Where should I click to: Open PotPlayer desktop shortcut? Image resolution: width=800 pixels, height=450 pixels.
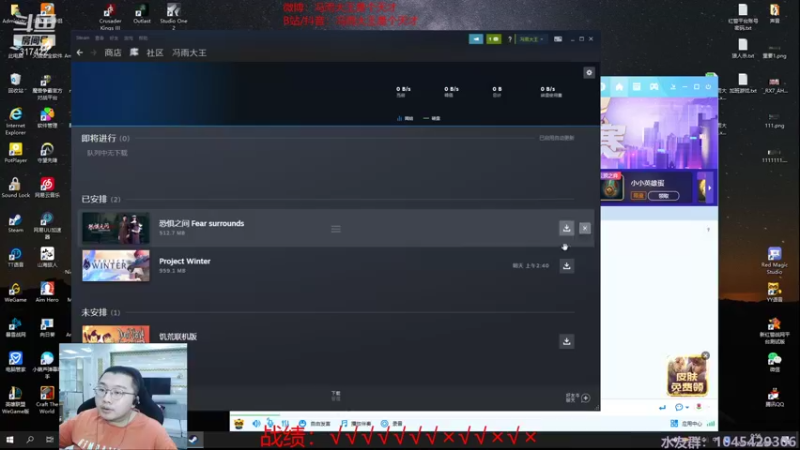click(x=15, y=153)
